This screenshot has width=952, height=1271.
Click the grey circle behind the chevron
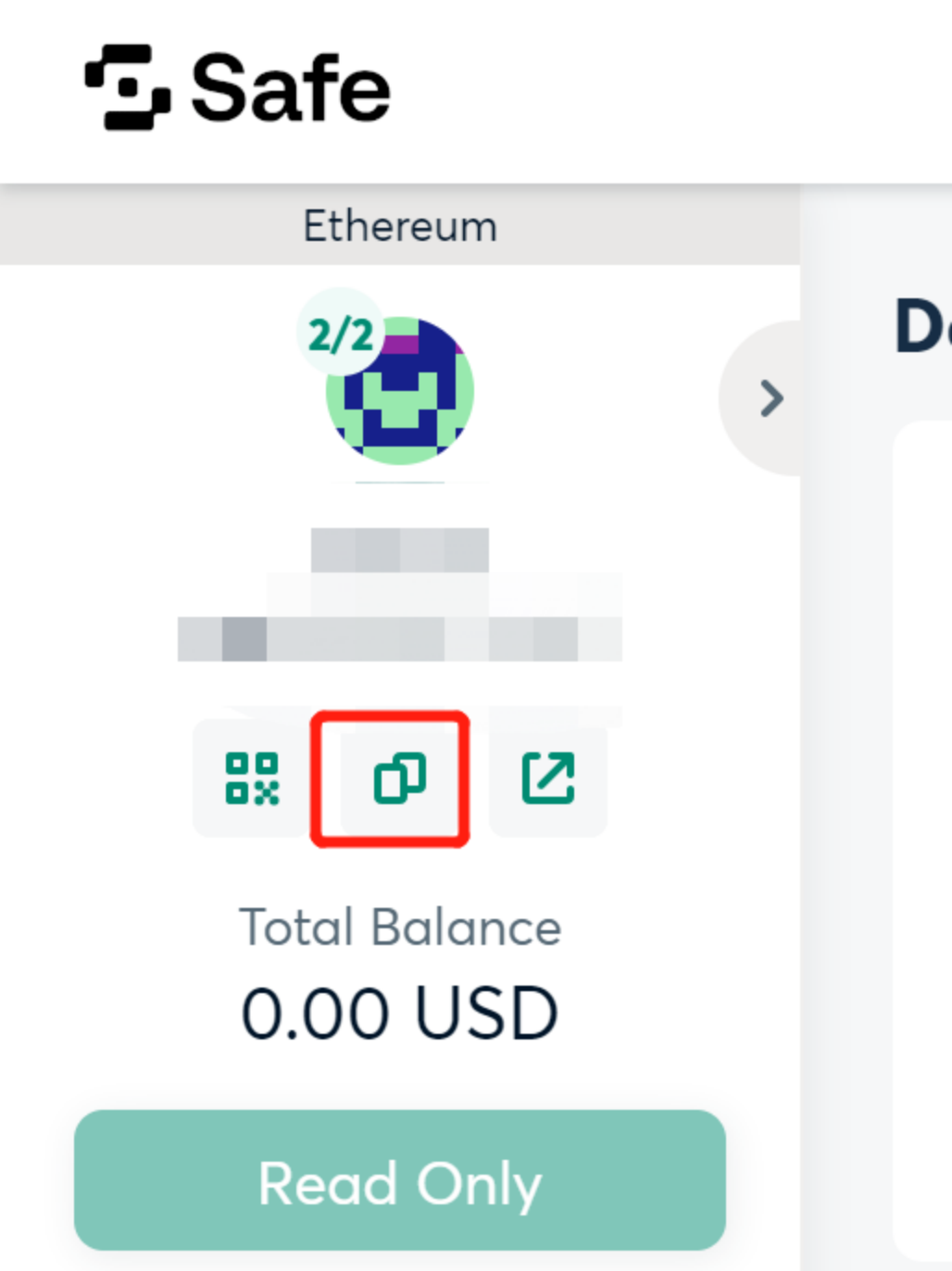coord(760,398)
